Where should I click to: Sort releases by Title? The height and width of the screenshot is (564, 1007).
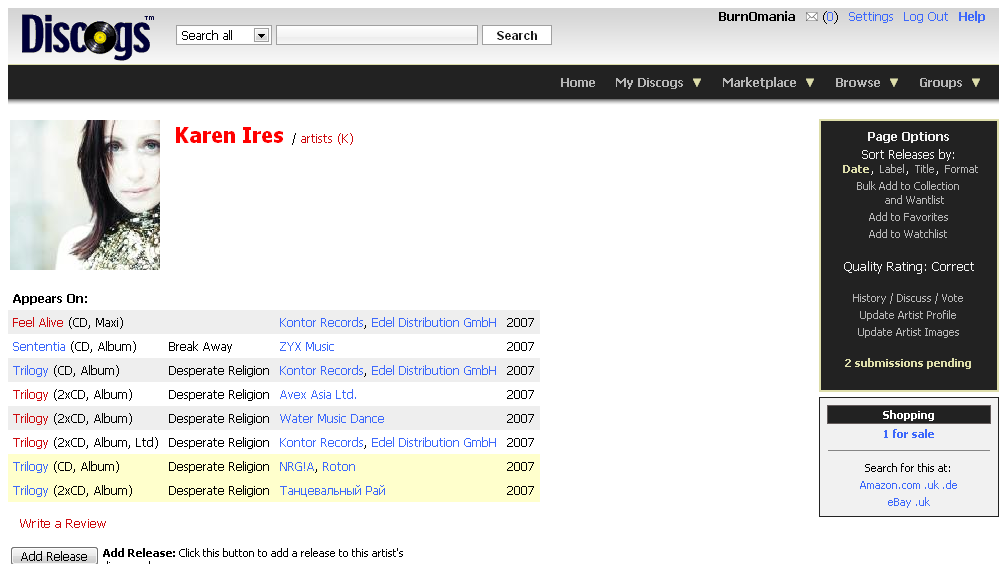(924, 169)
